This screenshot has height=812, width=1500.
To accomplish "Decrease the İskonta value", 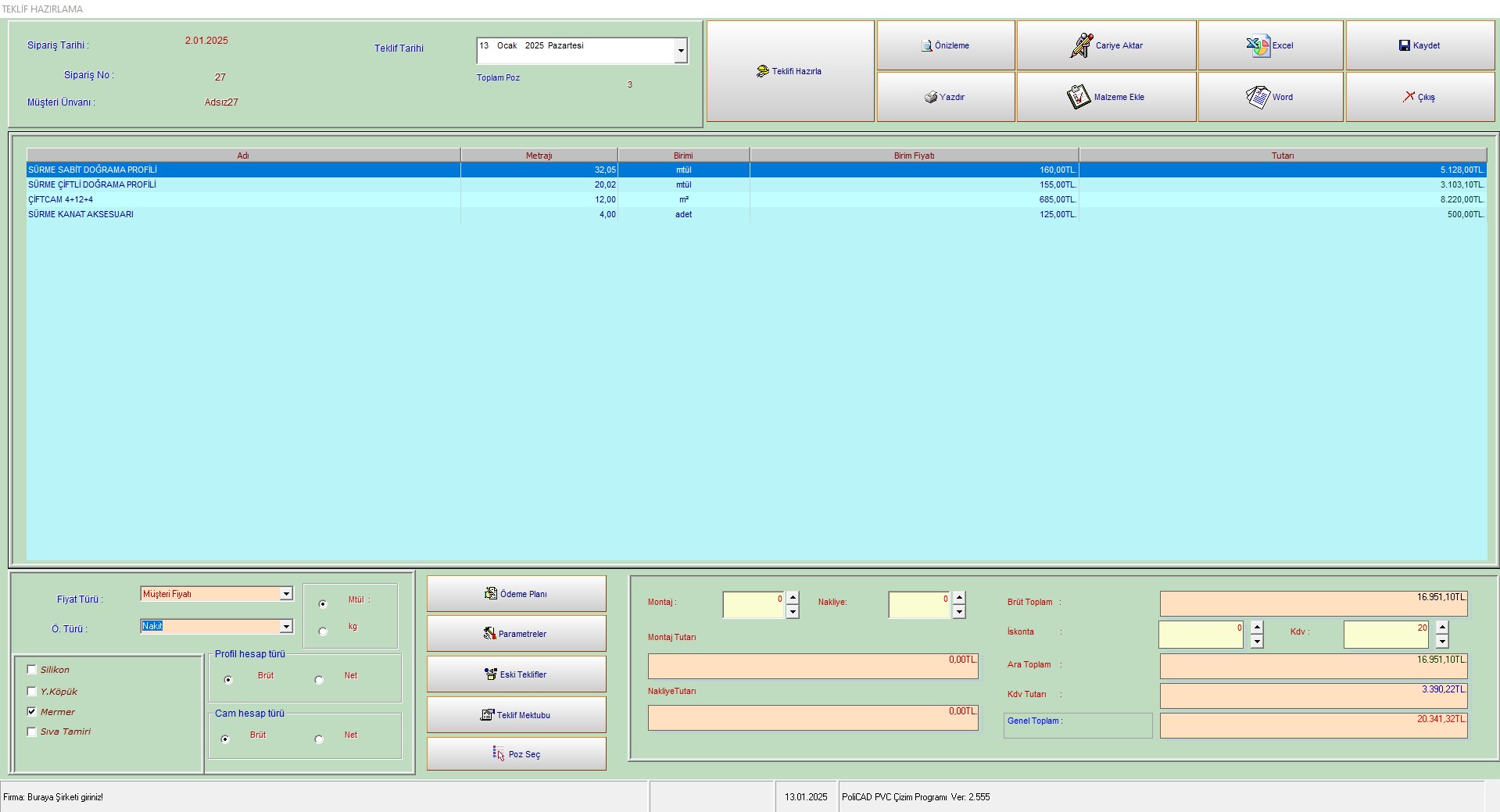I will click(1257, 642).
